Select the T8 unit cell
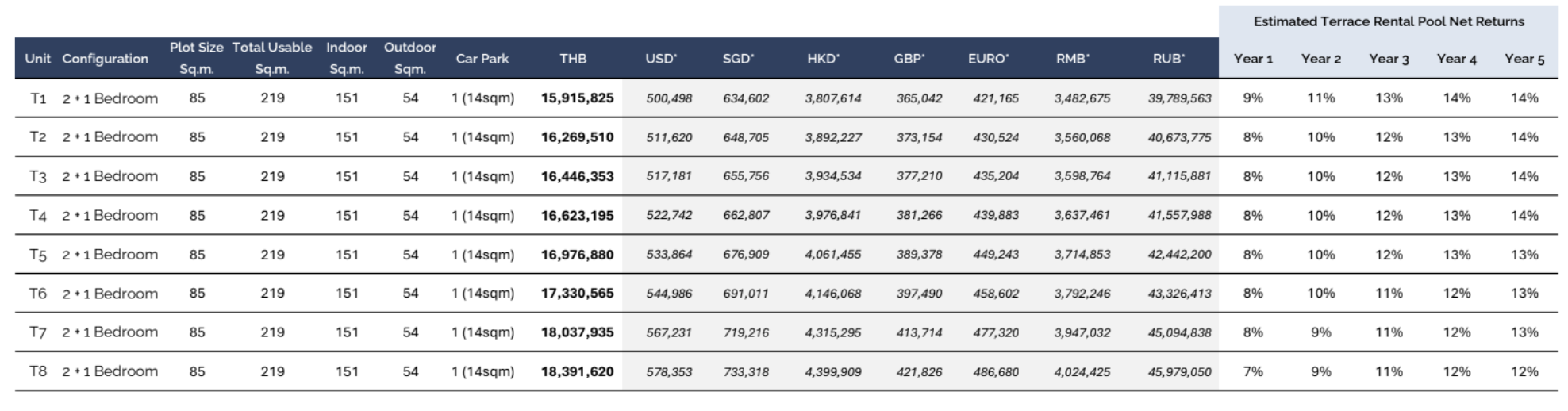1568x411 pixels. click(37, 371)
